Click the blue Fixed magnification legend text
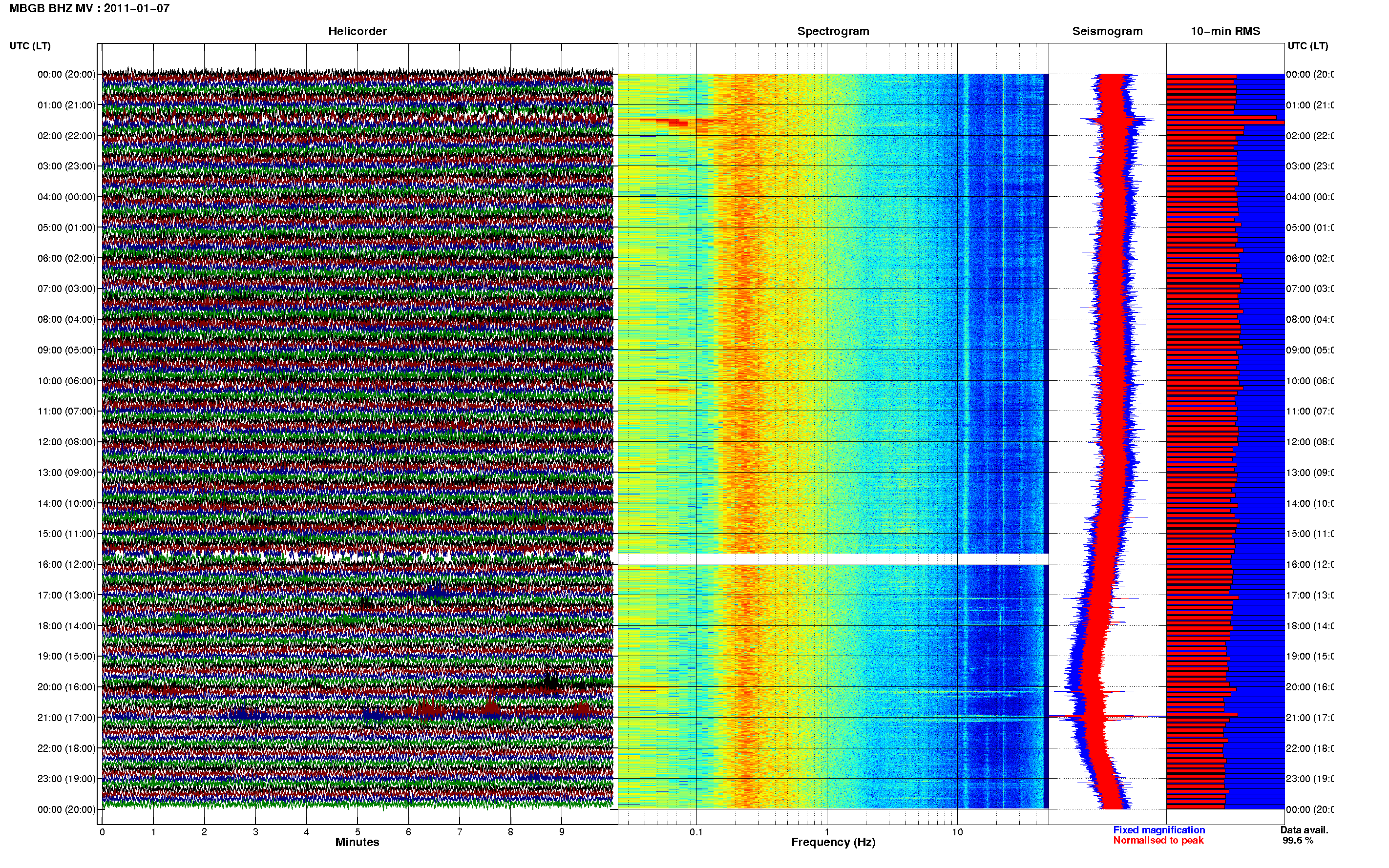Viewport: 1389px width, 868px height. click(x=1159, y=830)
